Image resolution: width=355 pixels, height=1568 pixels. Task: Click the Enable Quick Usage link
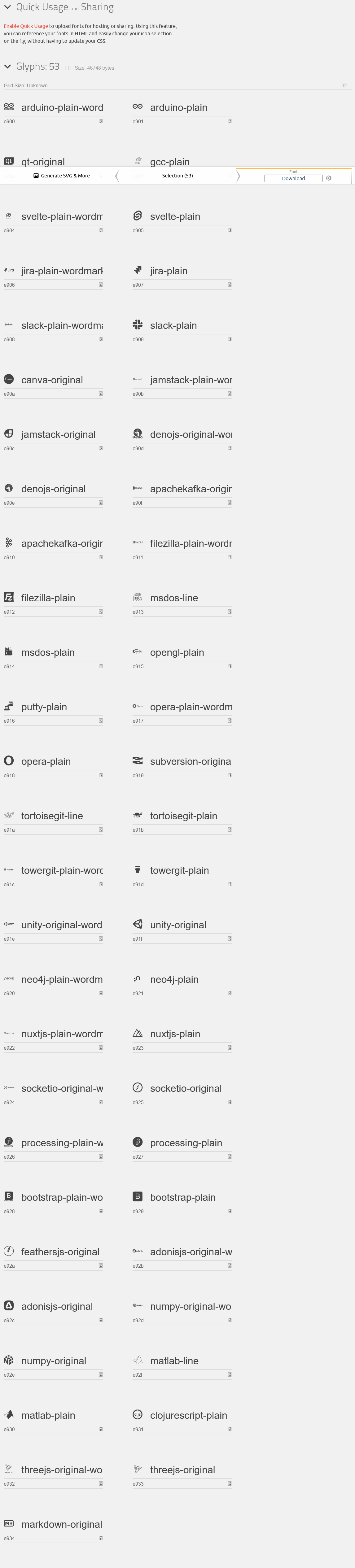pyautogui.click(x=26, y=26)
